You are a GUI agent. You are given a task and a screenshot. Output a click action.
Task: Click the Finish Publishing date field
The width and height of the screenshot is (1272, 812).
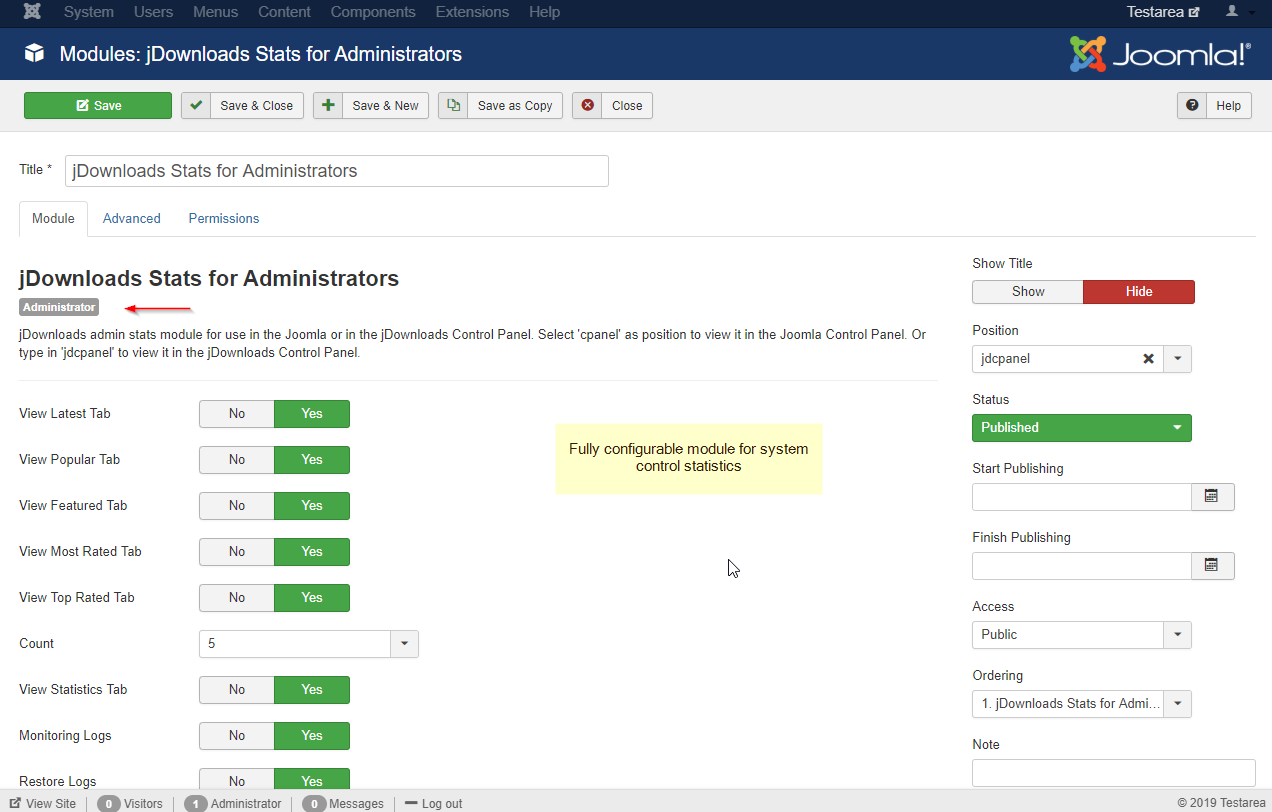pyautogui.click(x=1082, y=566)
